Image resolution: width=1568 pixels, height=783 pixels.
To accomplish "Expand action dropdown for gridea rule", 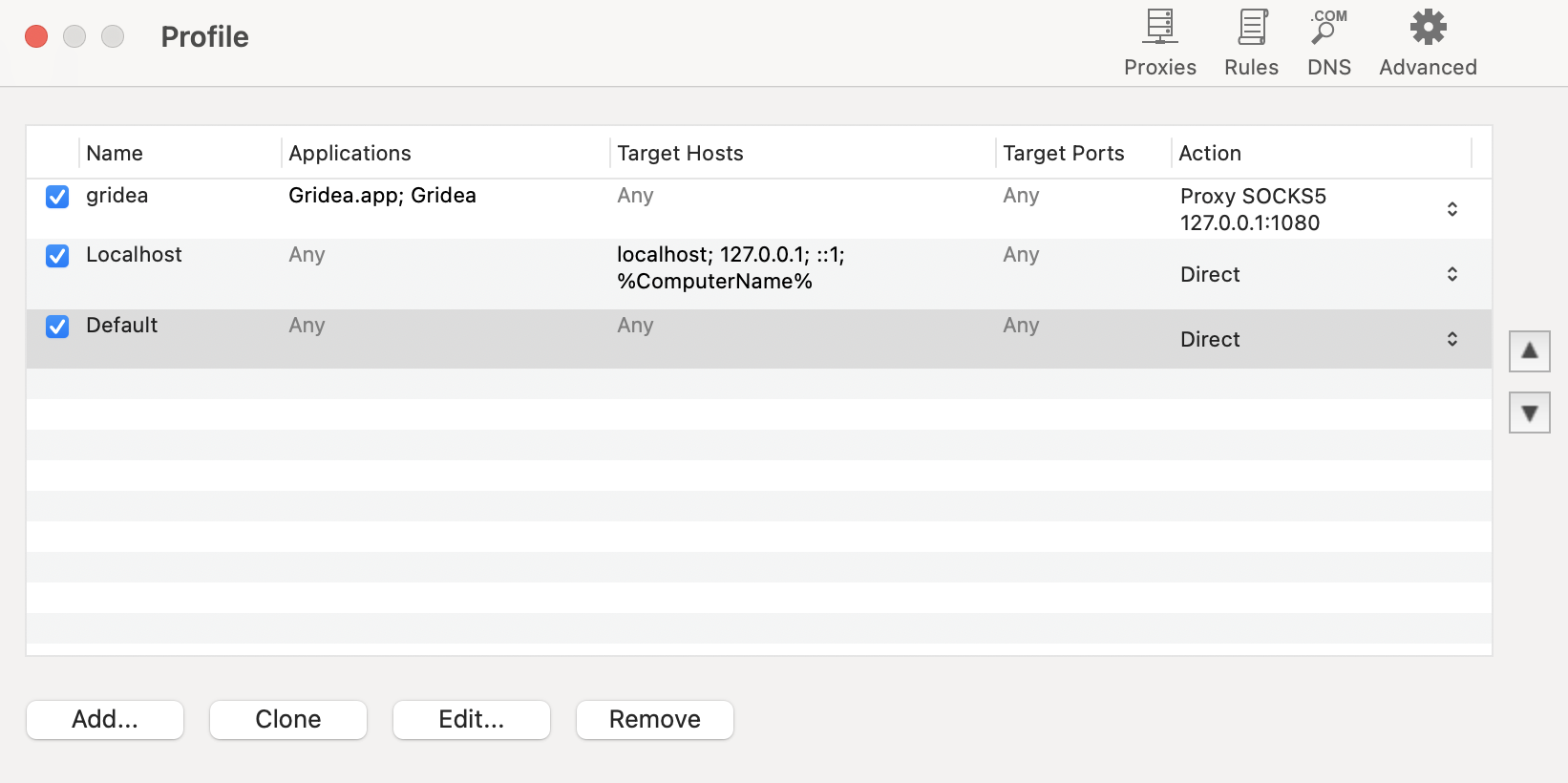I will [x=1451, y=209].
